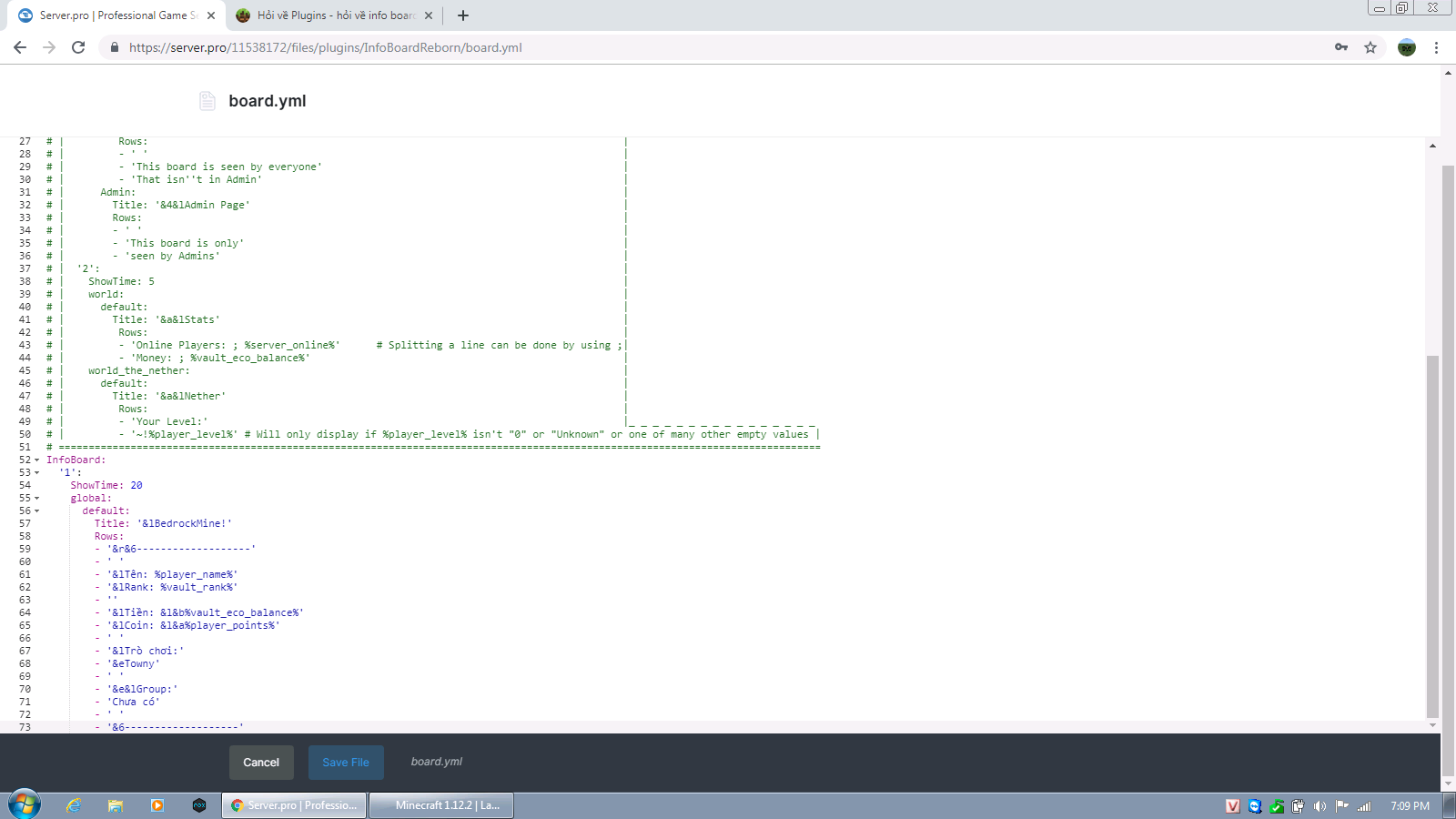Click the board.yml label beside Save File
Screen dimensions: 1456x819
point(437,762)
